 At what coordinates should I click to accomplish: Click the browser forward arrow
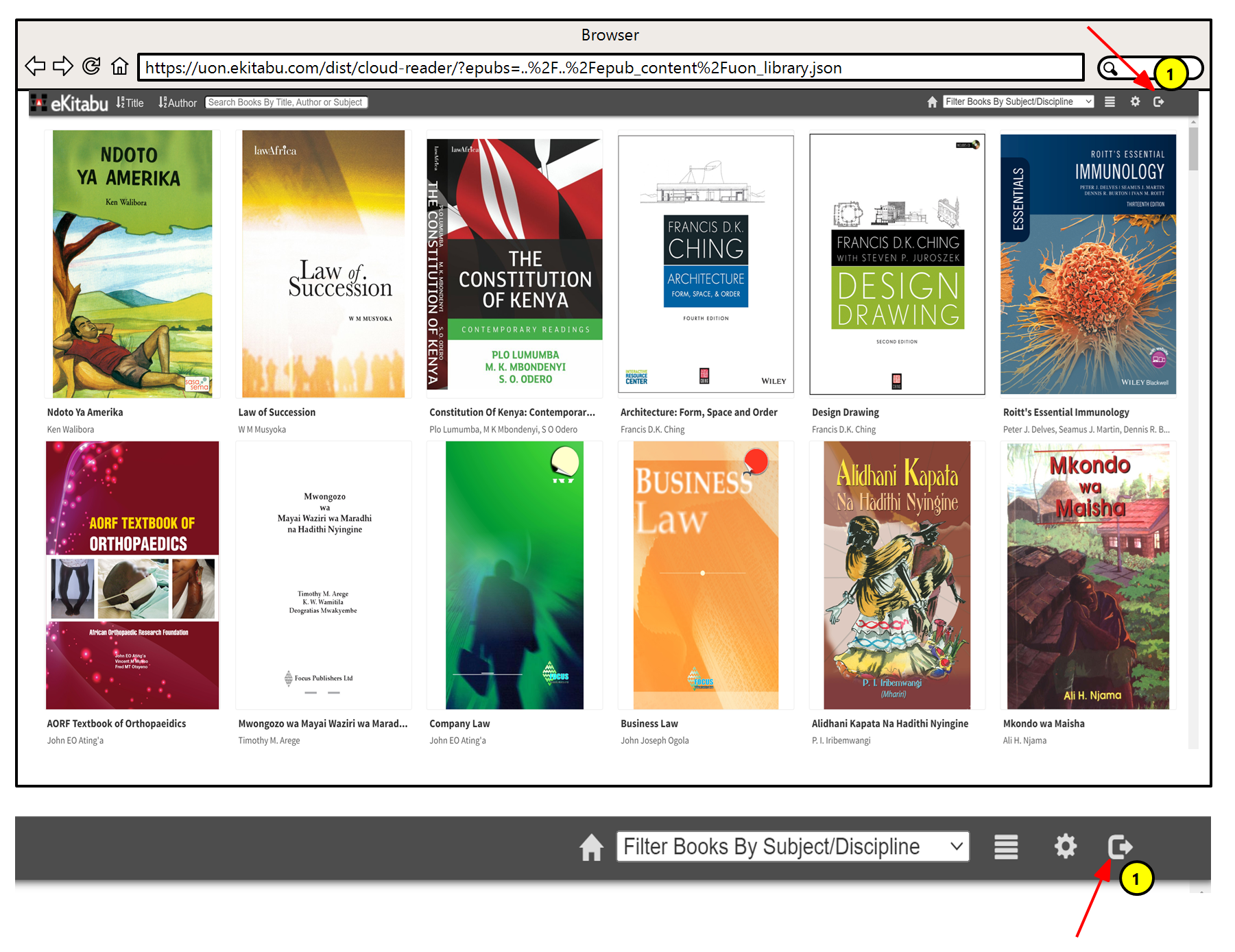[63, 66]
